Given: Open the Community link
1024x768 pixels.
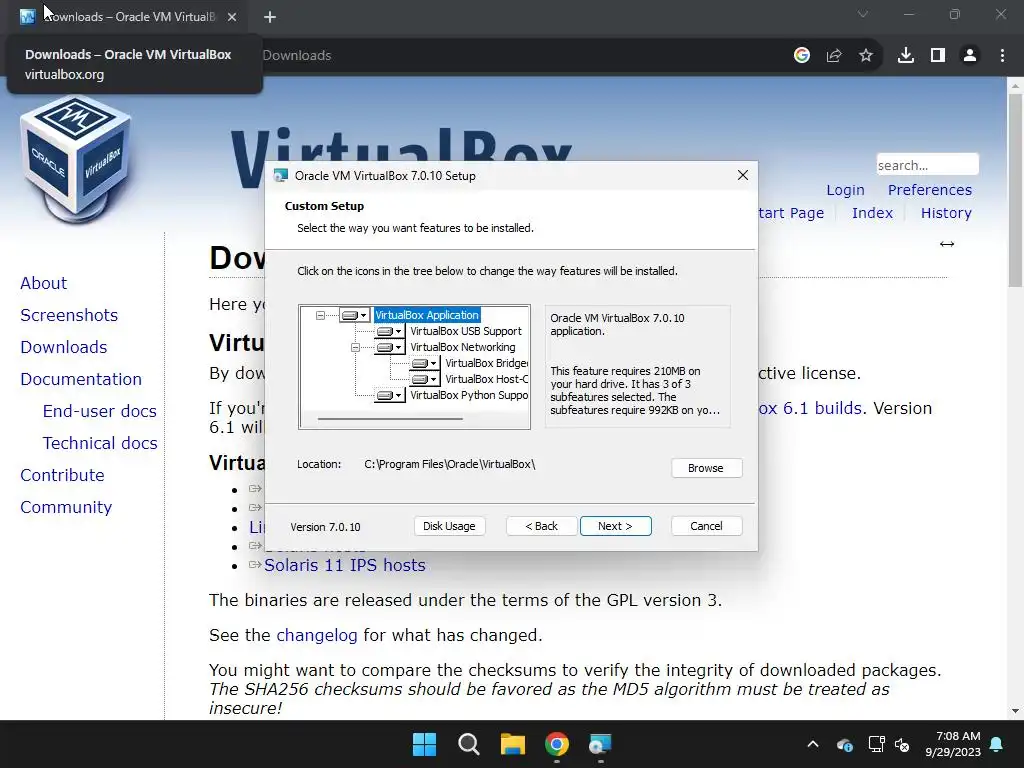Looking at the screenshot, I should point(66,507).
